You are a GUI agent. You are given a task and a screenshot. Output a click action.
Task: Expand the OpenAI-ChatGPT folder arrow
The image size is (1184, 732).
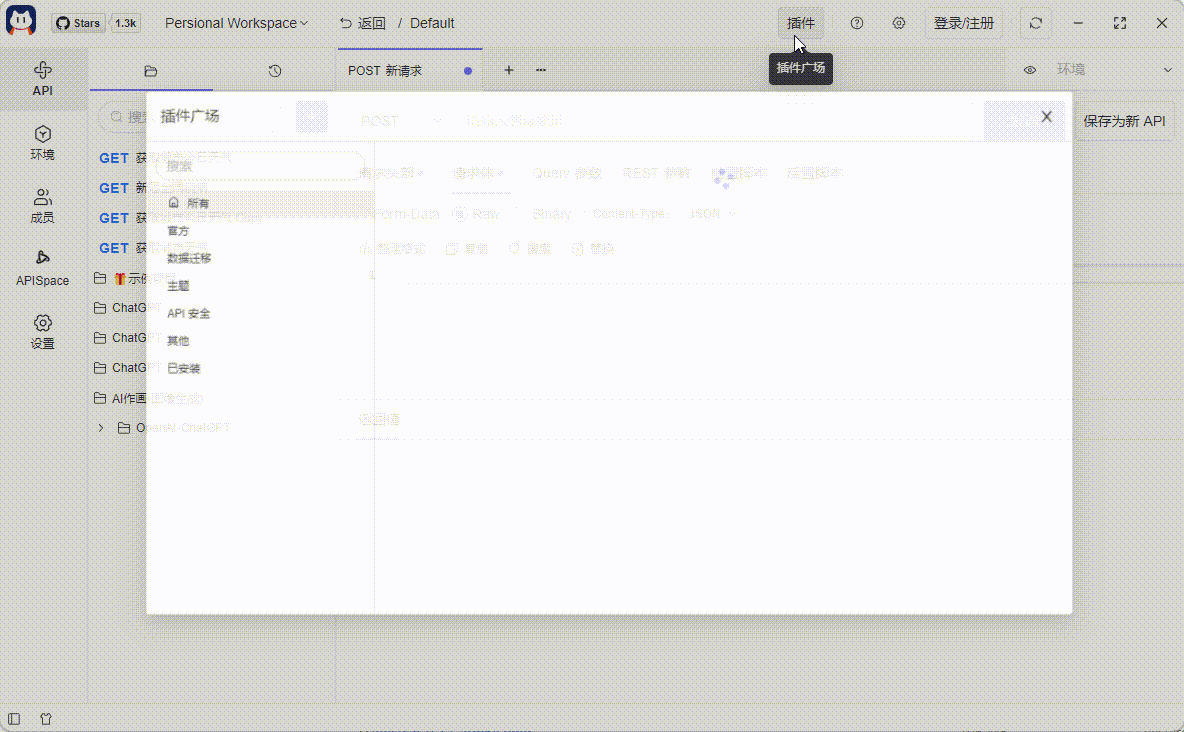coord(101,428)
